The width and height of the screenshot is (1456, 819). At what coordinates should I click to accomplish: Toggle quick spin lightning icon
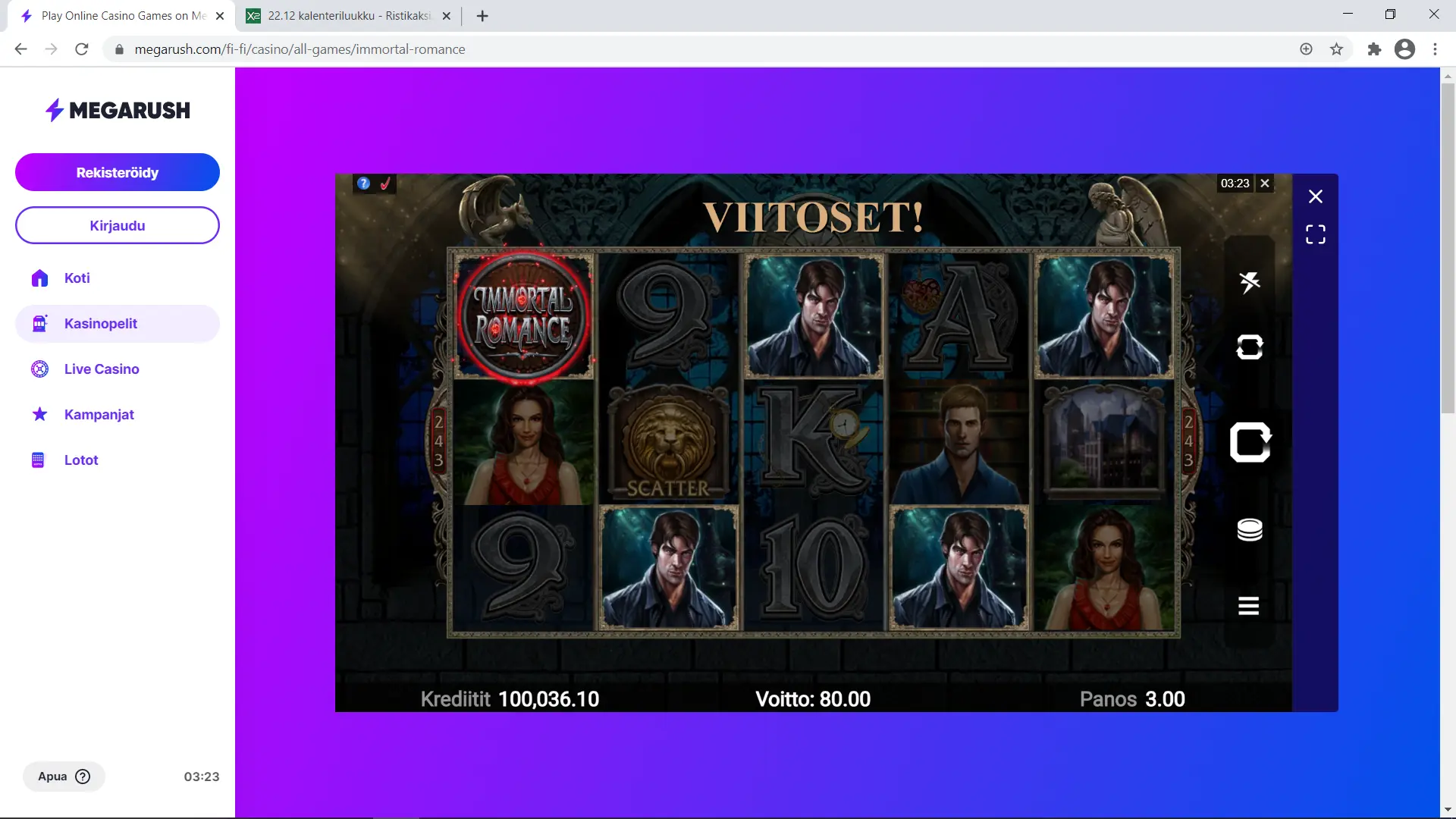pyautogui.click(x=1249, y=282)
